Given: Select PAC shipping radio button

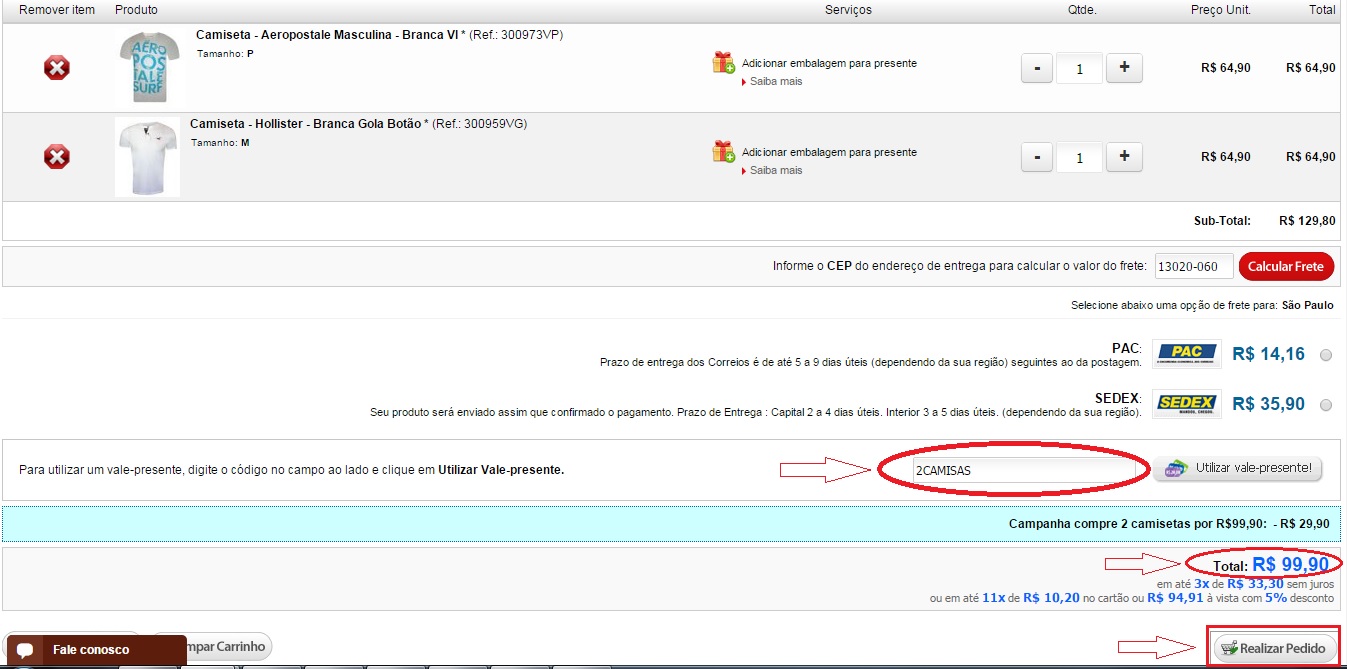Looking at the screenshot, I should coord(1326,355).
